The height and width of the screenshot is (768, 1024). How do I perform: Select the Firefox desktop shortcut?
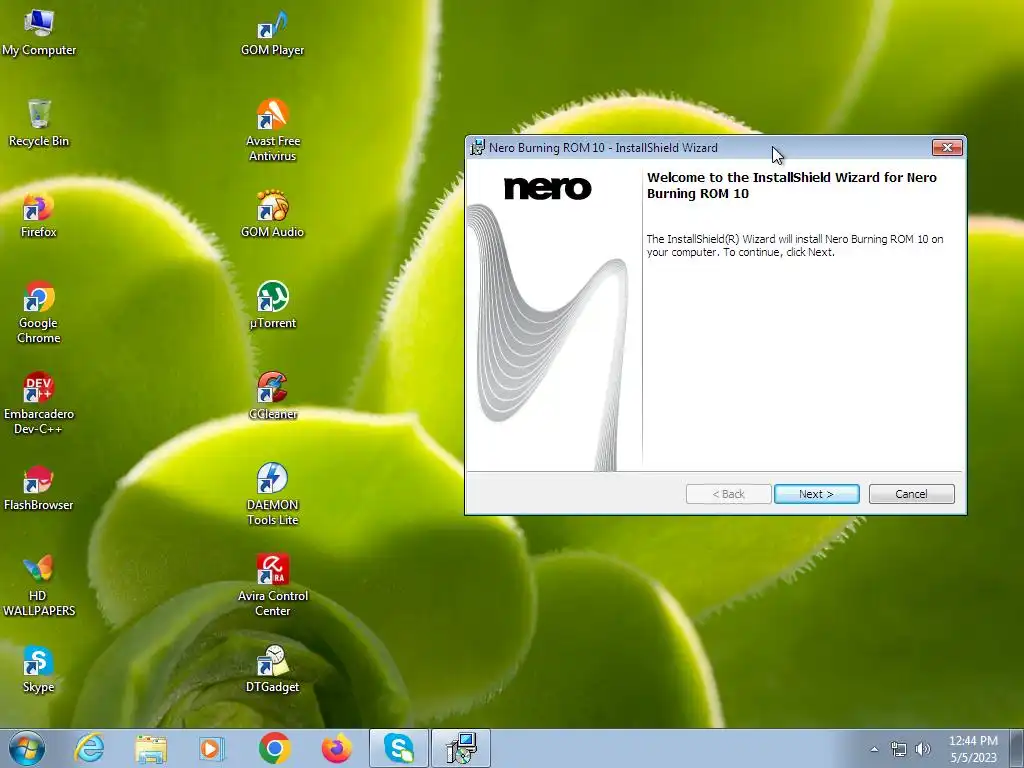tap(39, 215)
